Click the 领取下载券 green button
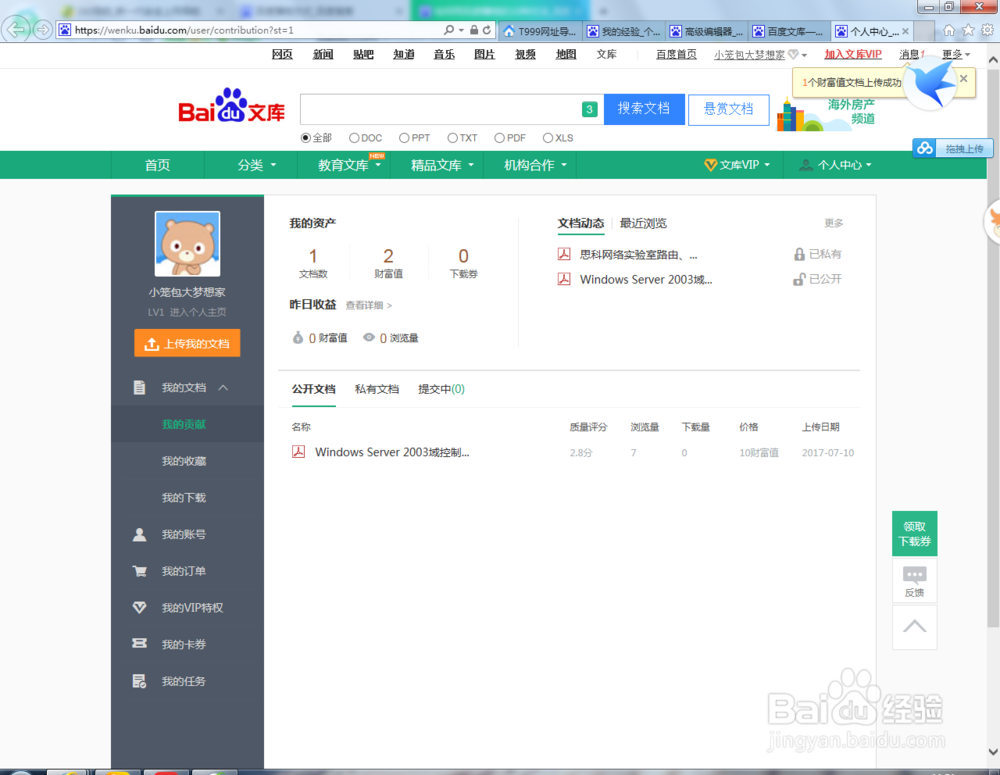Image resolution: width=1000 pixels, height=775 pixels. tap(915, 534)
